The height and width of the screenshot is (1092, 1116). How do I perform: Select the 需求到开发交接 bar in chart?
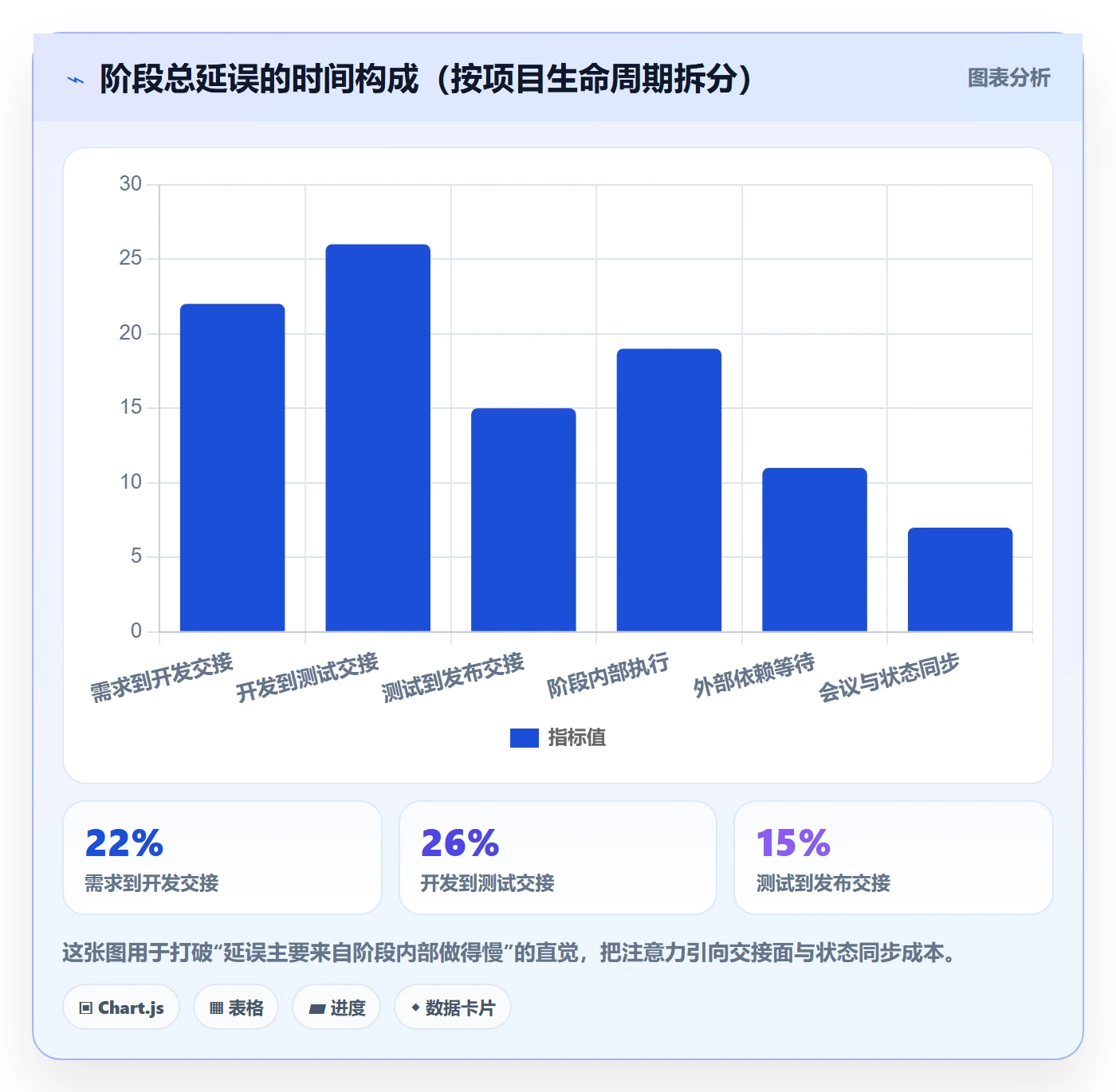coord(232,468)
